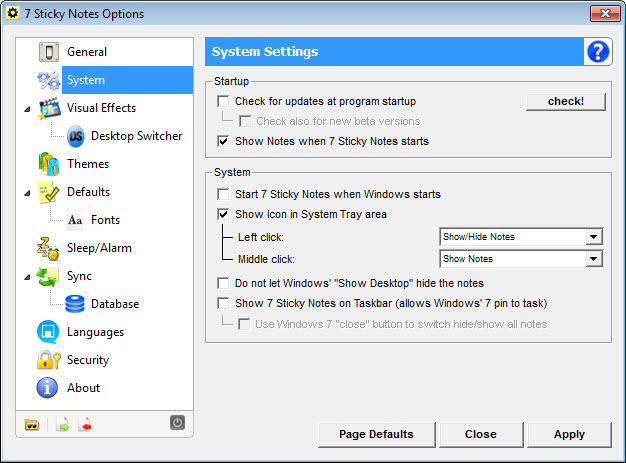
Task: Open the Security settings page
Action: coord(88,360)
